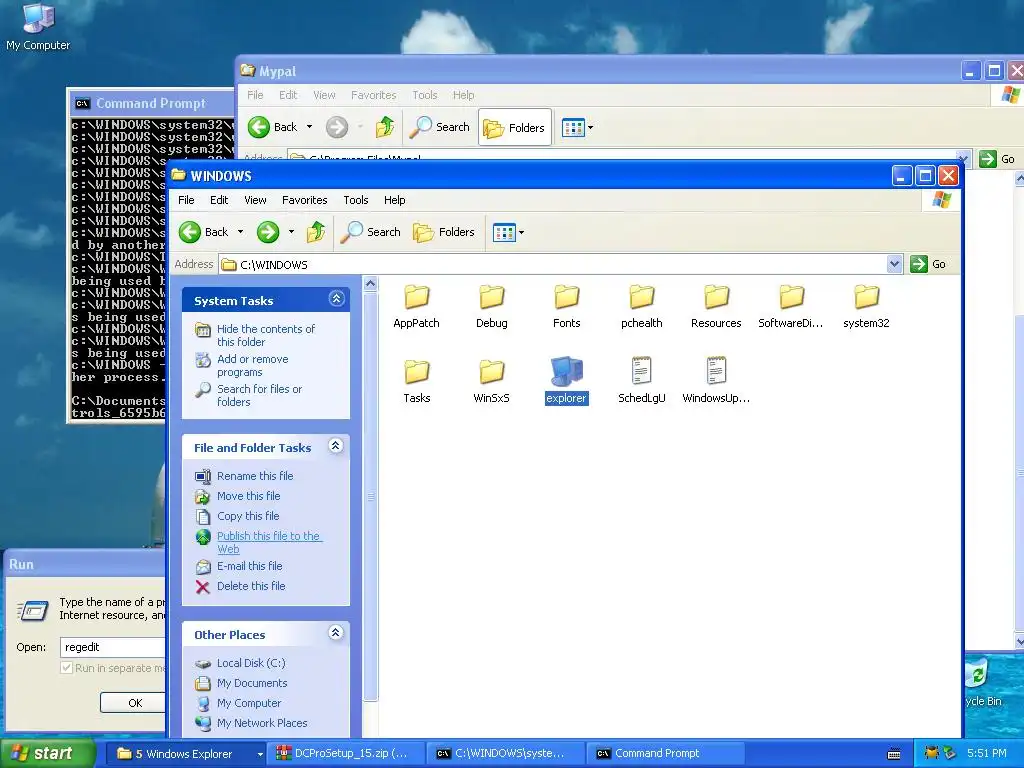Click Add or remove programs link
The height and width of the screenshot is (768, 1024).
click(x=252, y=365)
